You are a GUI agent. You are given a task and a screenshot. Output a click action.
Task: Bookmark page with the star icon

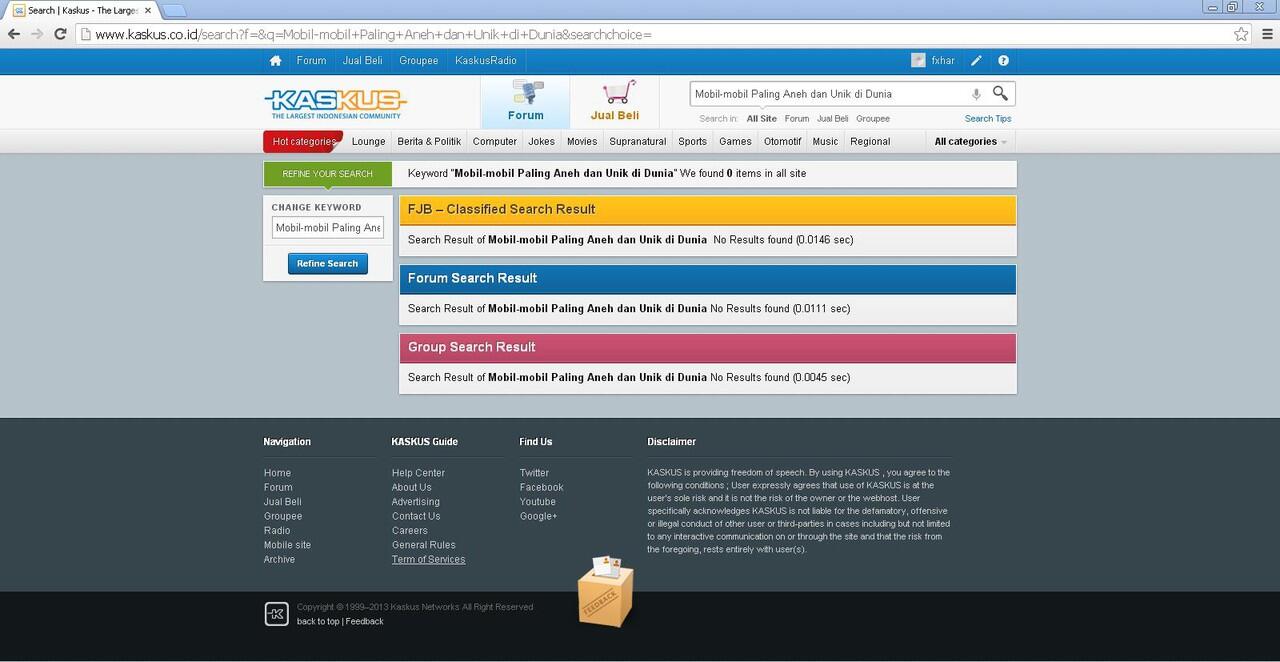1241,34
